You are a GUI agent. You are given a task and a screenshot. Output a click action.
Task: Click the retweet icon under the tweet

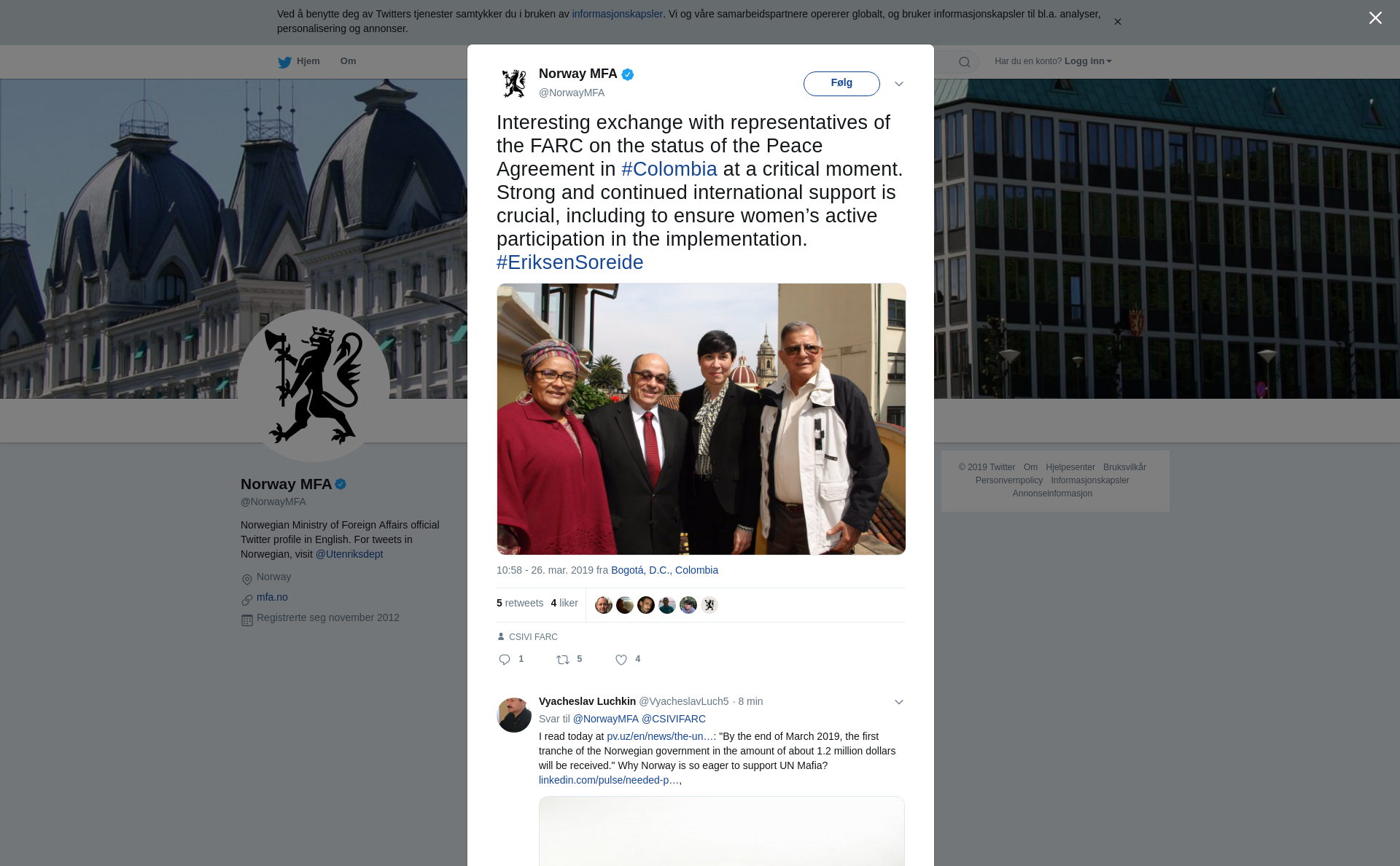tap(563, 660)
